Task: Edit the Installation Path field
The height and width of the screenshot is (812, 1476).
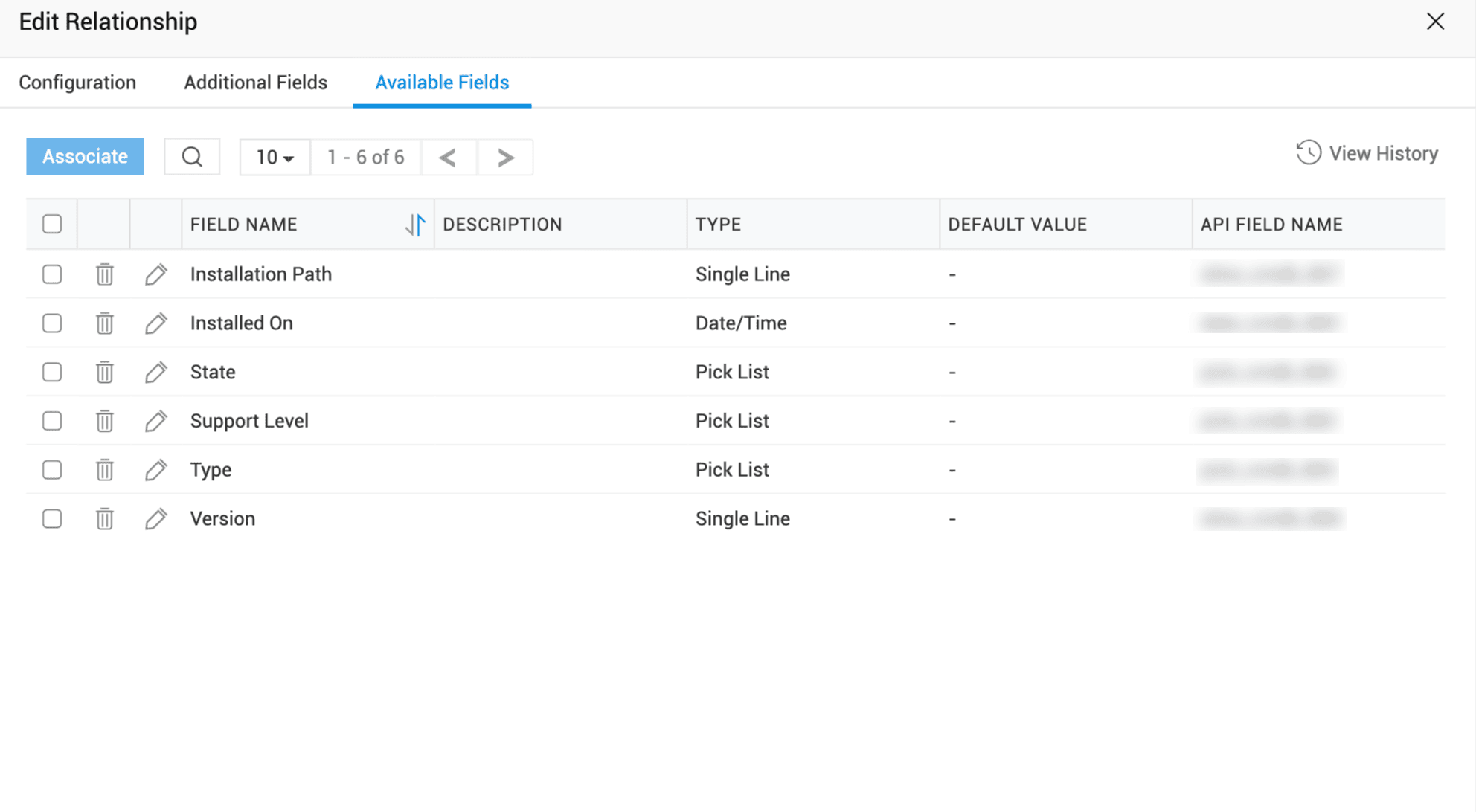Action: coord(155,274)
